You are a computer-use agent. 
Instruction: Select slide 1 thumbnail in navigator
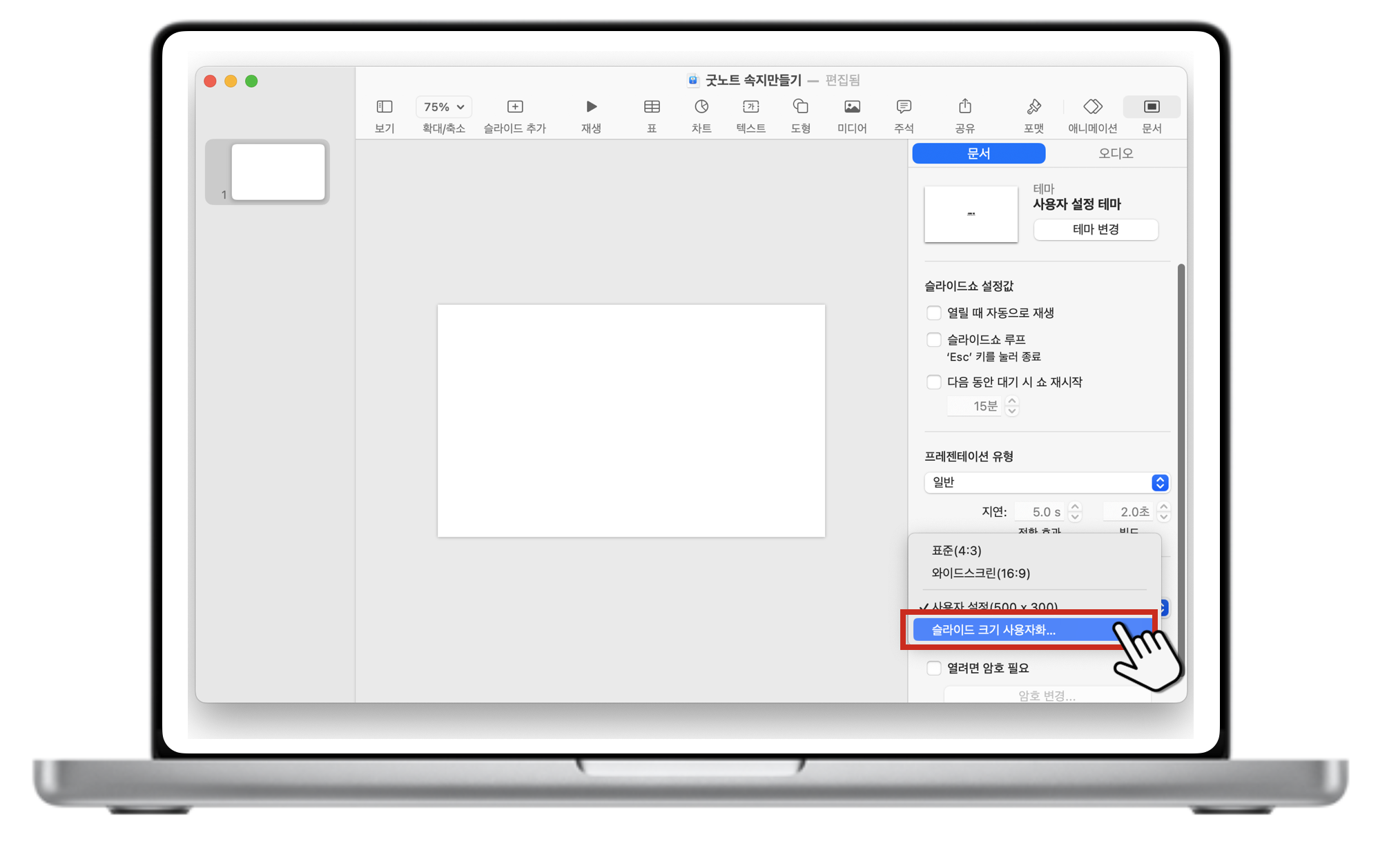[x=278, y=172]
